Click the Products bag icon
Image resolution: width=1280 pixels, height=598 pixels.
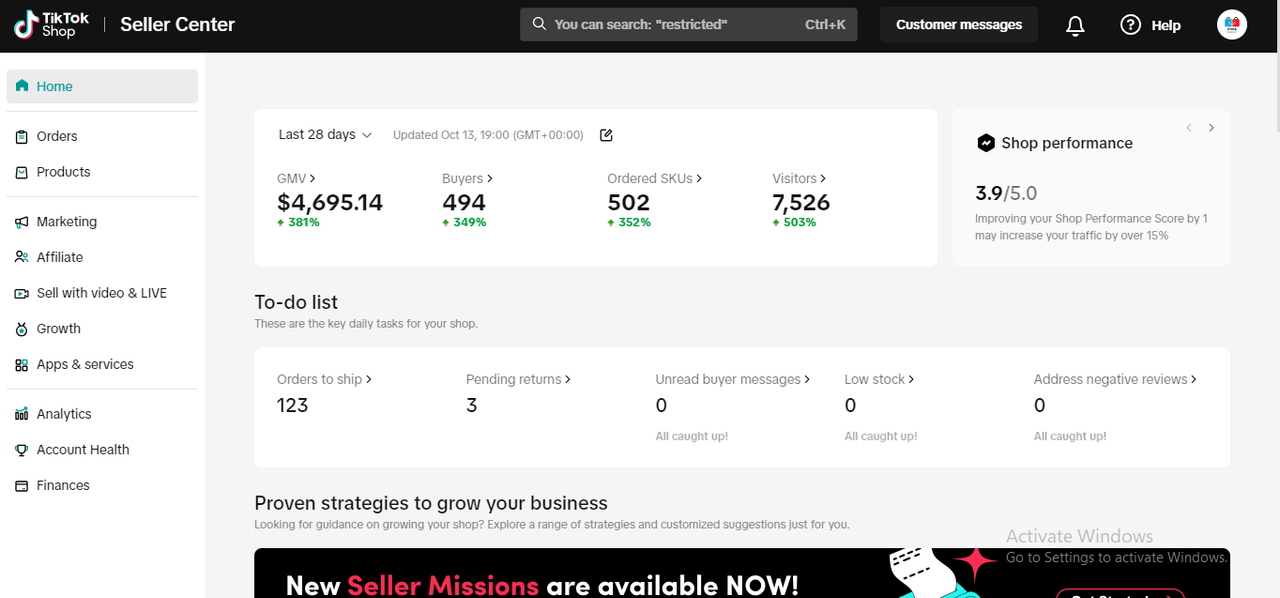(21, 172)
